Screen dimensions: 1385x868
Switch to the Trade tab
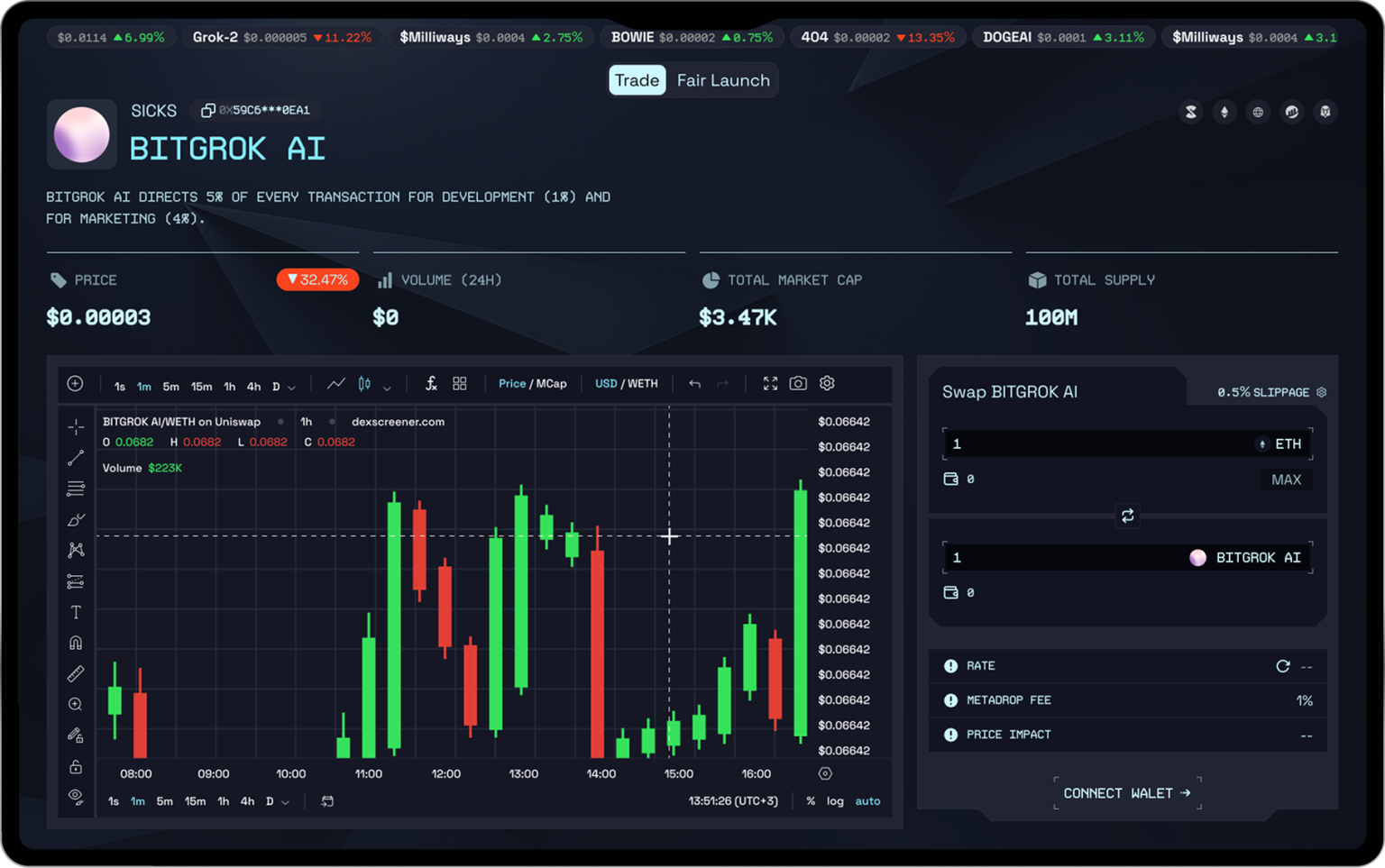(637, 80)
